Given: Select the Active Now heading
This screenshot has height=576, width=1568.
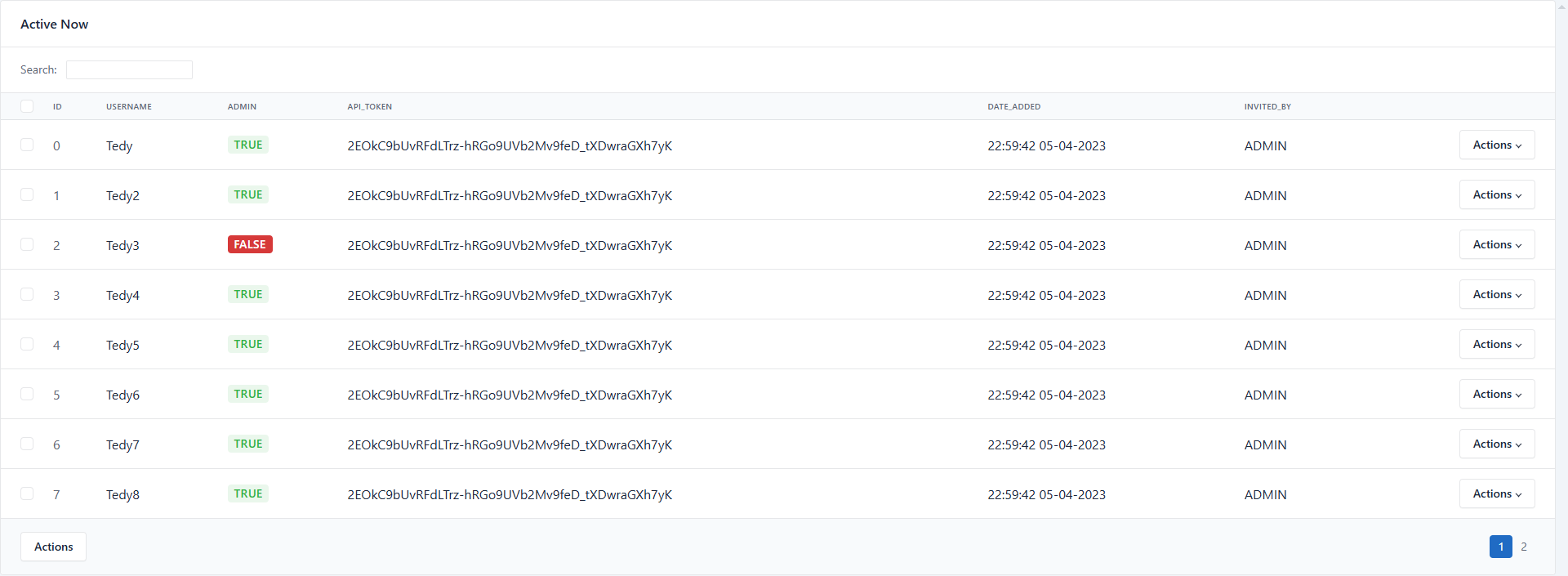Looking at the screenshot, I should (x=54, y=25).
